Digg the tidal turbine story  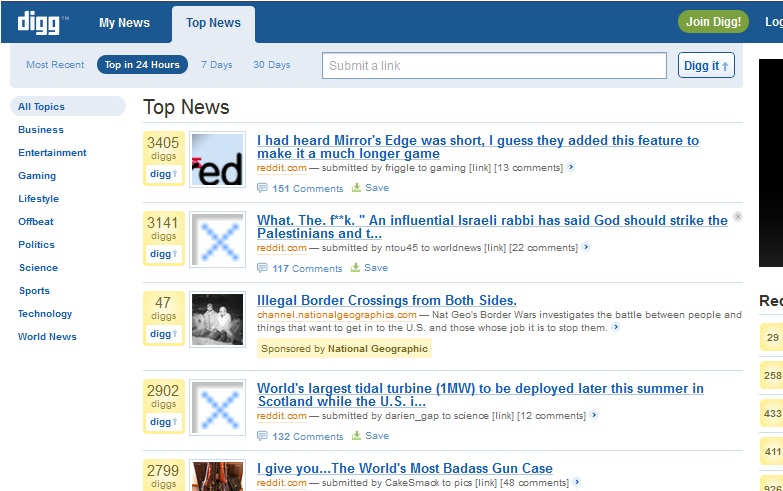click(164, 422)
